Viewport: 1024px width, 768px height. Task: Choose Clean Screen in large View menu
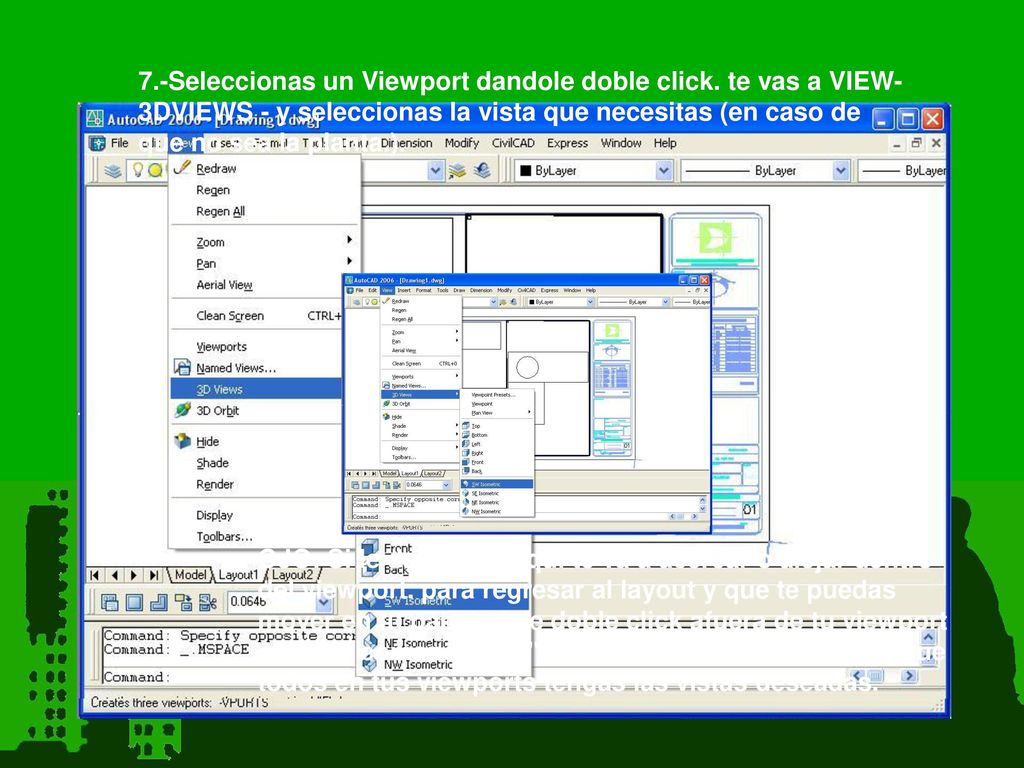230,315
